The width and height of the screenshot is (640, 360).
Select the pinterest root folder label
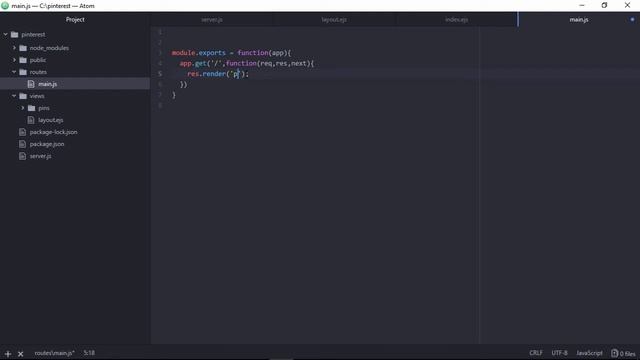click(33, 35)
